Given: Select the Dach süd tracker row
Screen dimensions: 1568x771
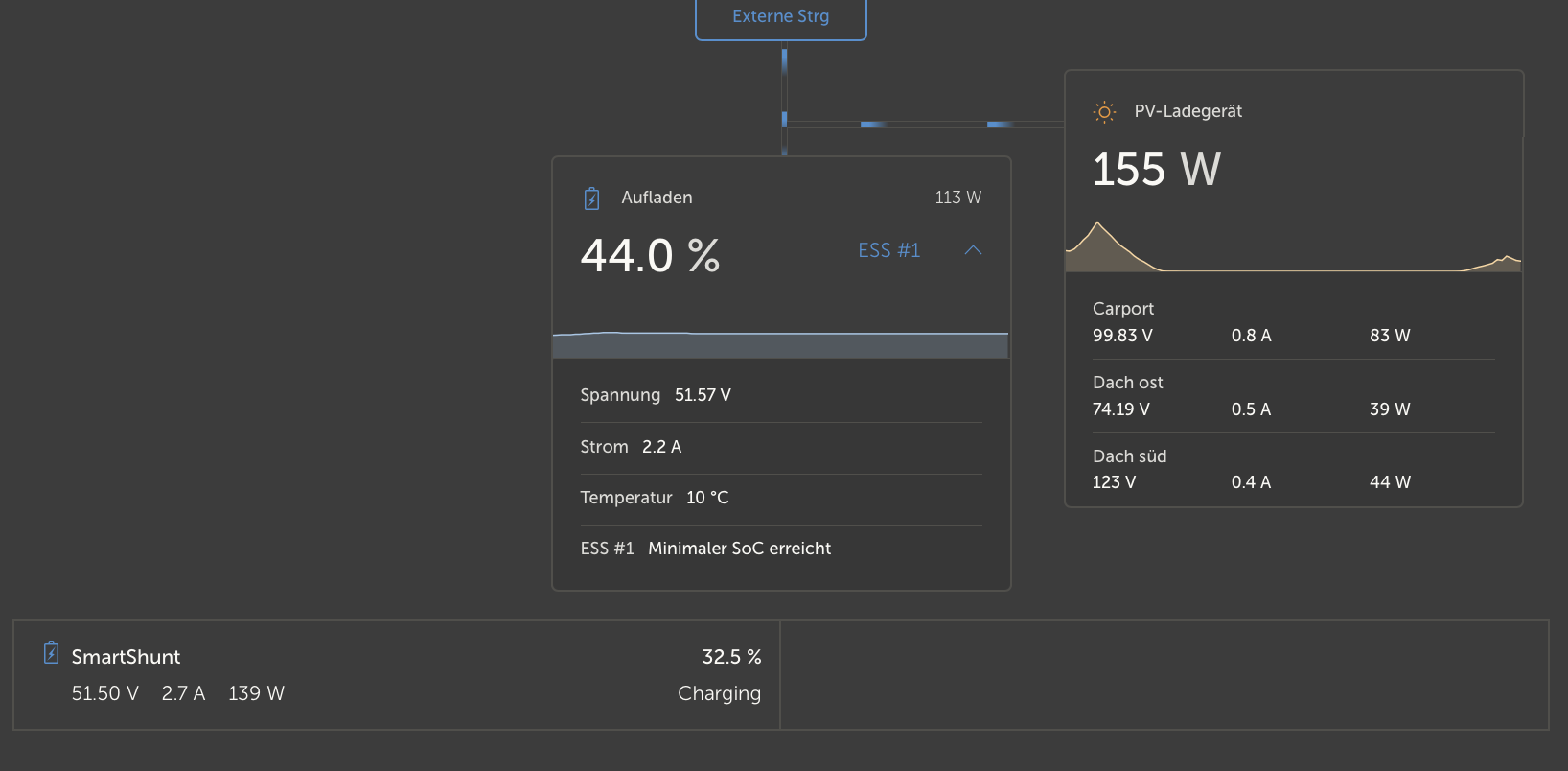Looking at the screenshot, I should (1293, 469).
